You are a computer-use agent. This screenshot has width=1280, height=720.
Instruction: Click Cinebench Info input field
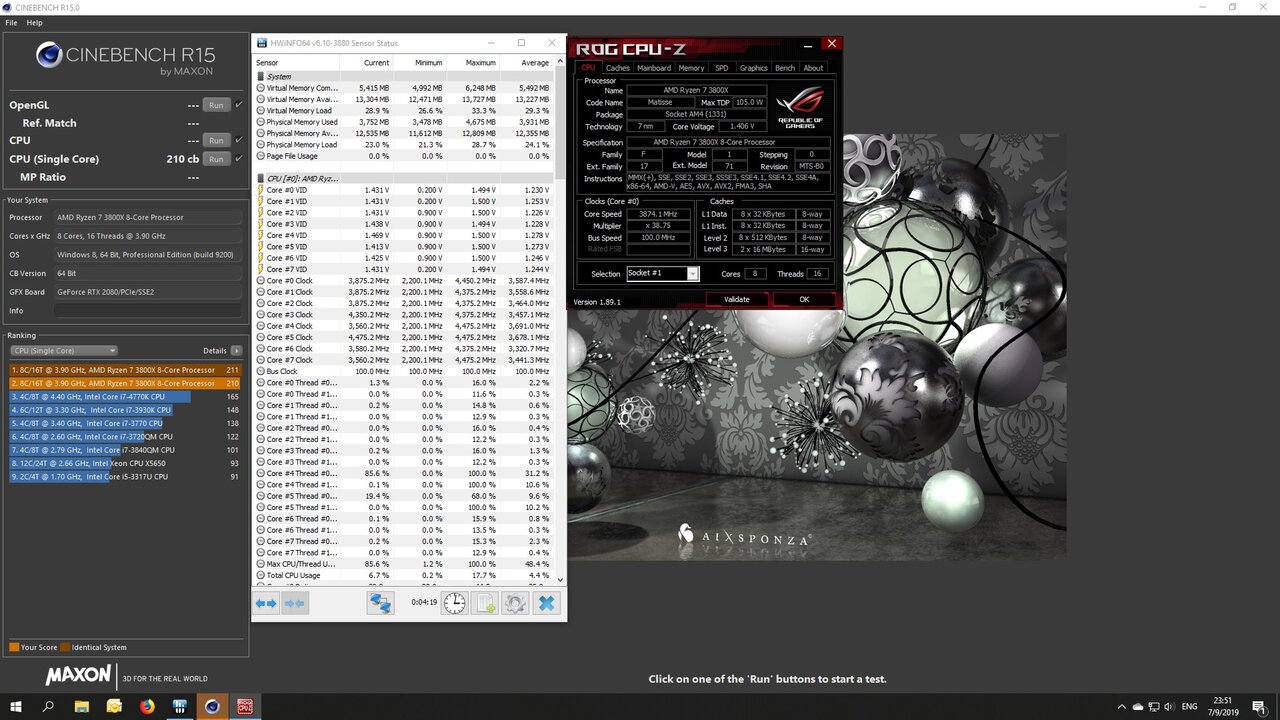(148, 311)
